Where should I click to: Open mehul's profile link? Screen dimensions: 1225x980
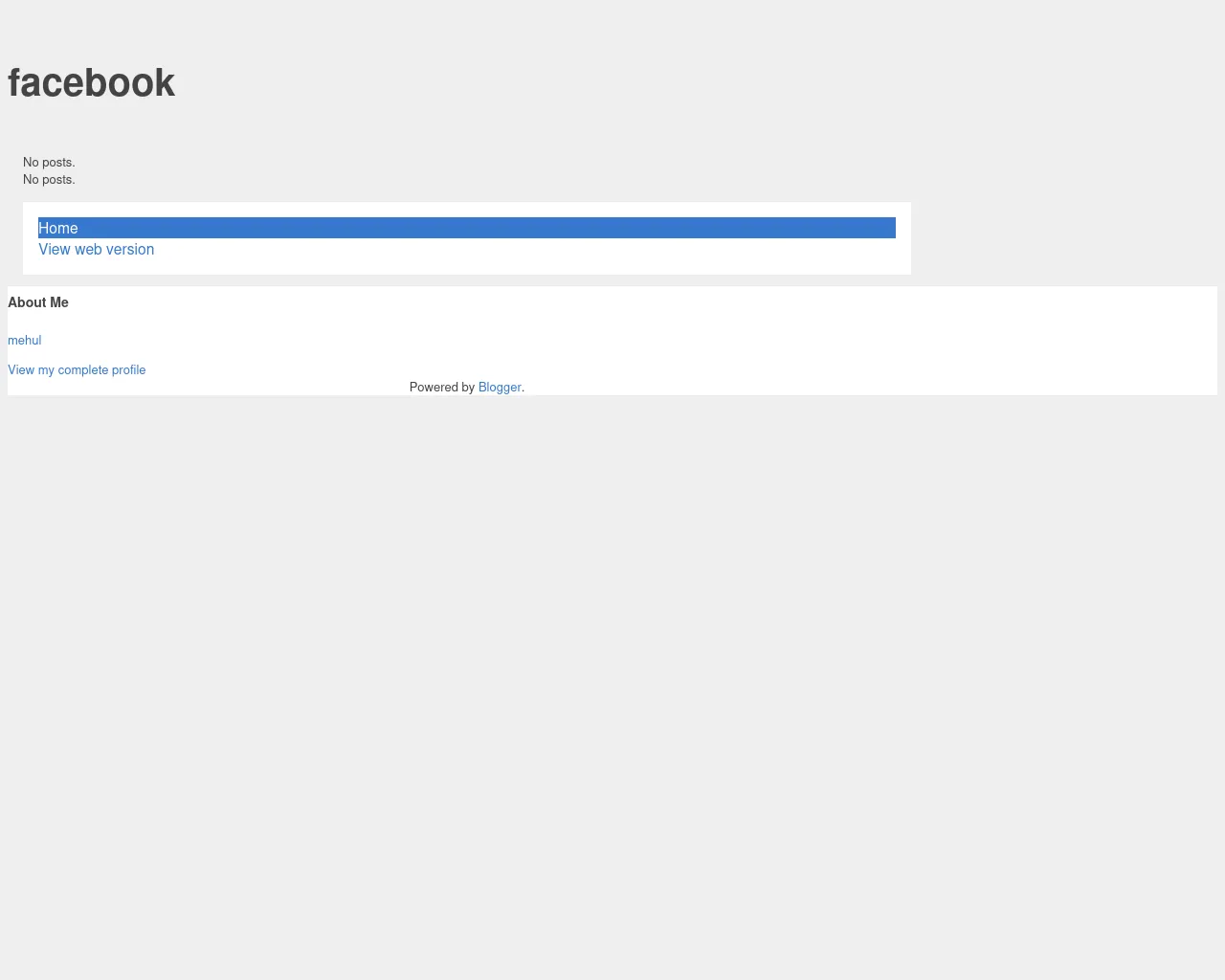click(24, 340)
